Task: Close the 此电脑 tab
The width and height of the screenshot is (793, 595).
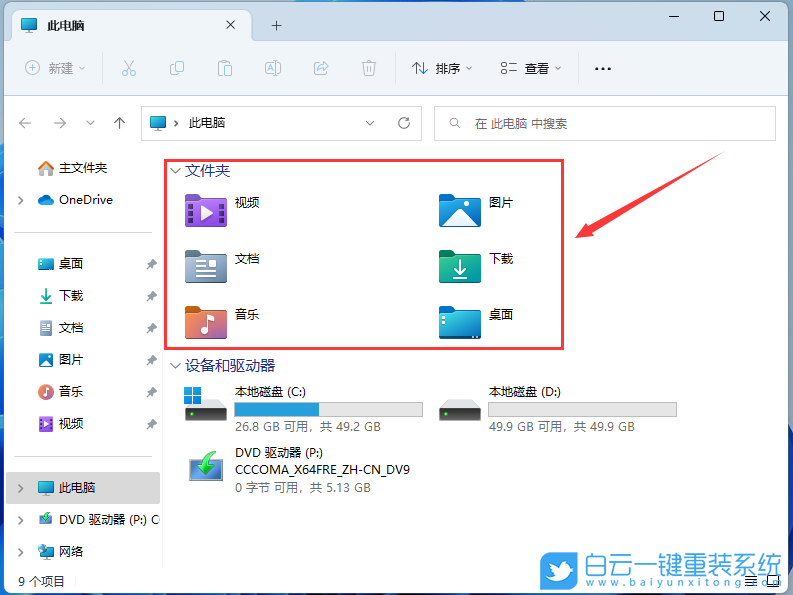Action: 230,25
